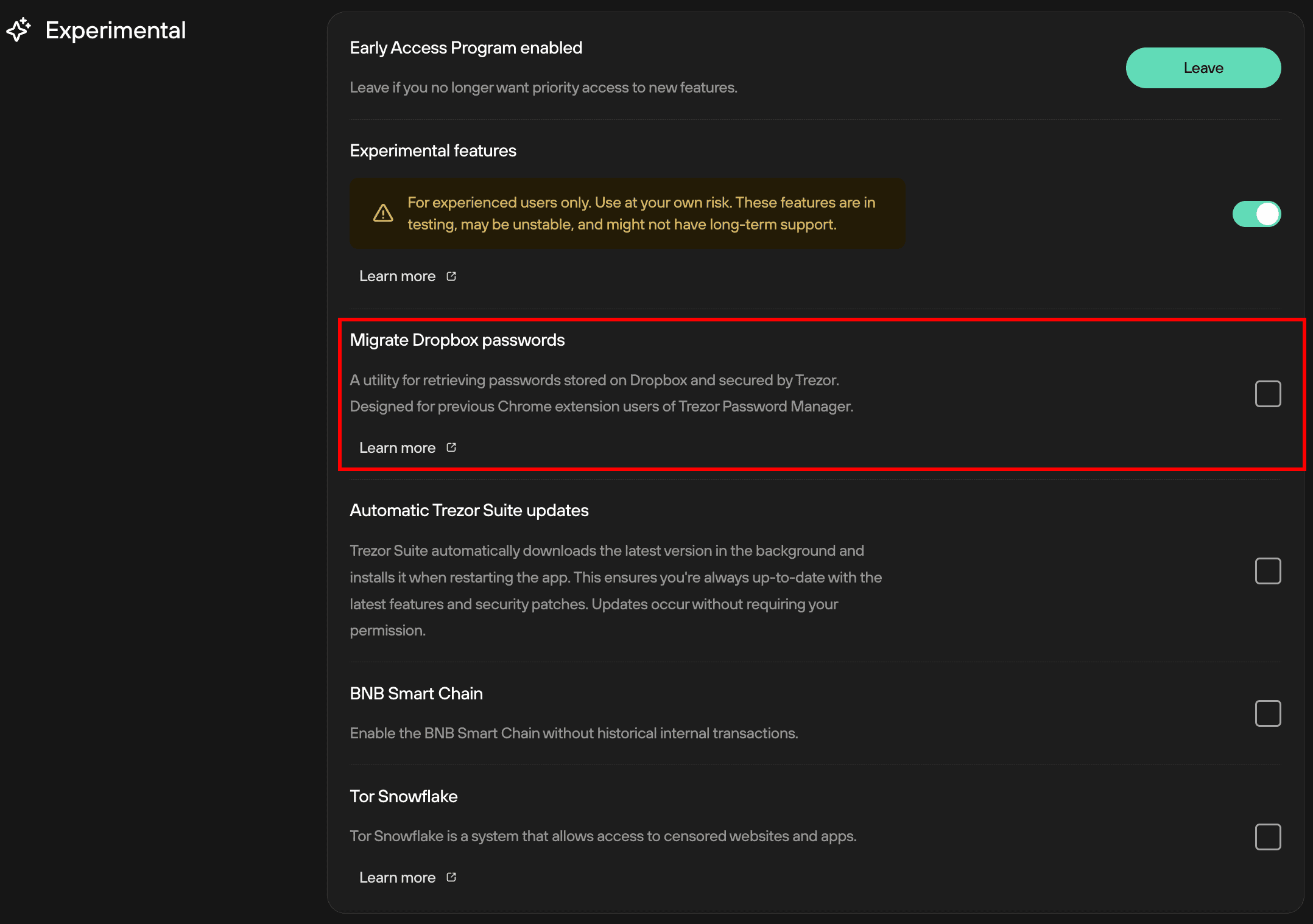Enable Migrate Dropbox passwords checkbox
Viewport: 1313px width, 924px height.
coord(1268,394)
